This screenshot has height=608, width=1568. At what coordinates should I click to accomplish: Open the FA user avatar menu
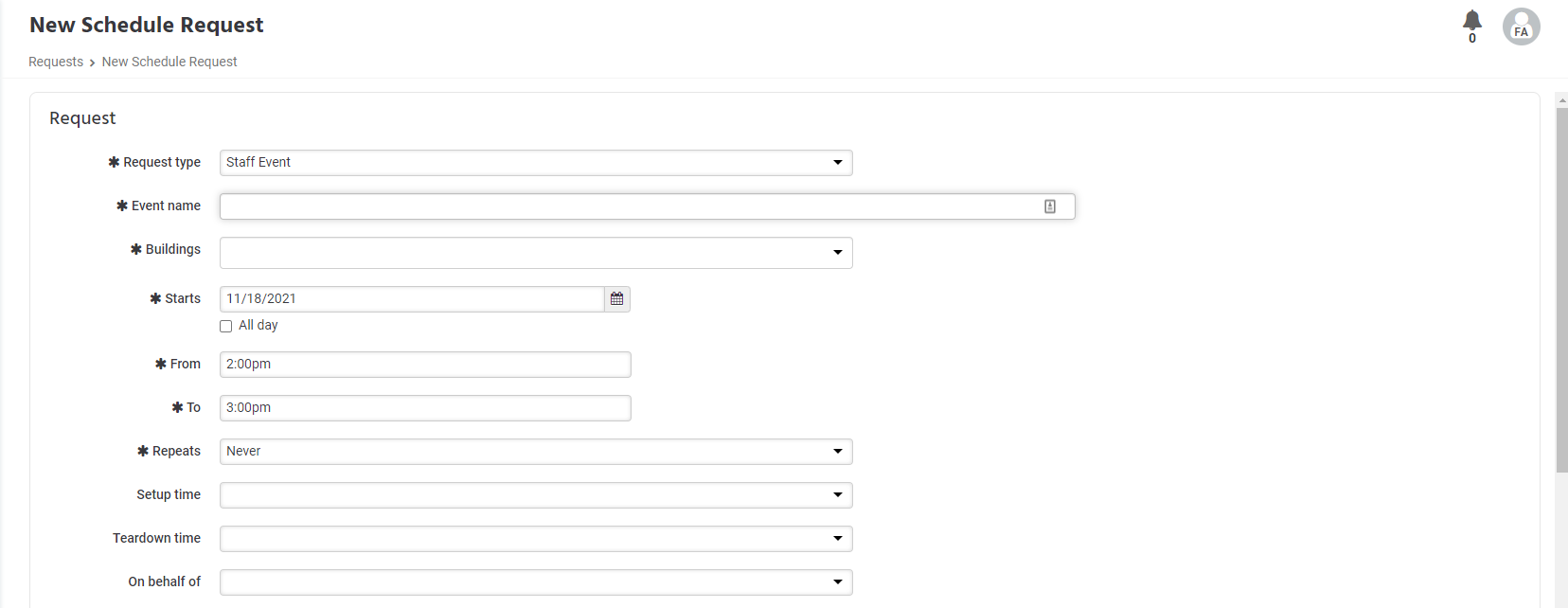pyautogui.click(x=1521, y=27)
